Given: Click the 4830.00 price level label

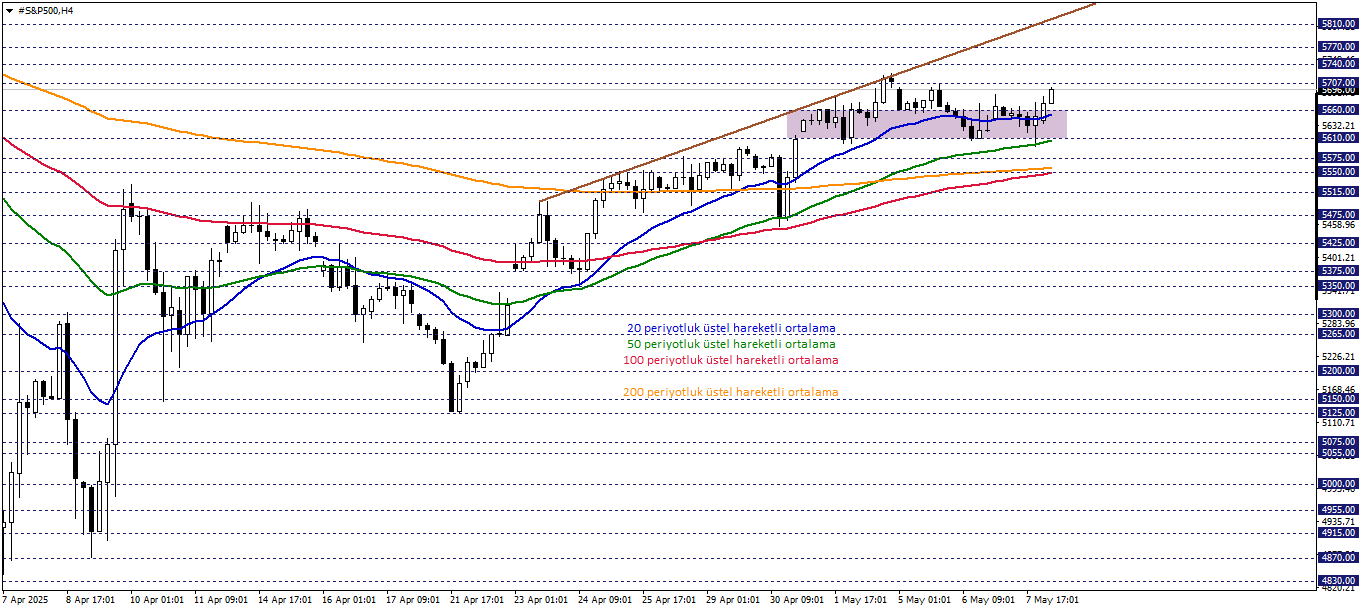Looking at the screenshot, I should point(1337,581).
